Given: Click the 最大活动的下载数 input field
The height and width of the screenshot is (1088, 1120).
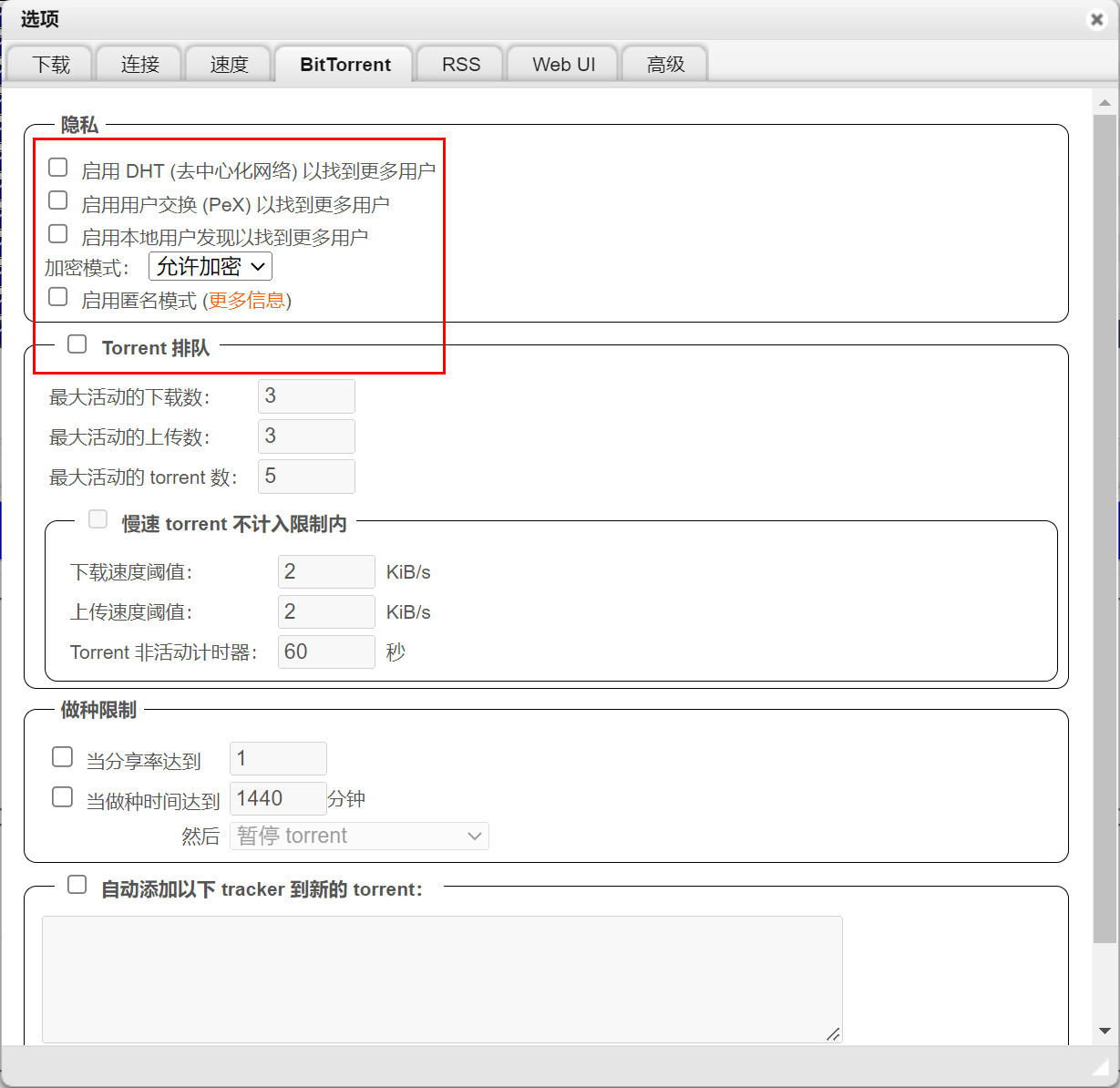Looking at the screenshot, I should (x=306, y=396).
